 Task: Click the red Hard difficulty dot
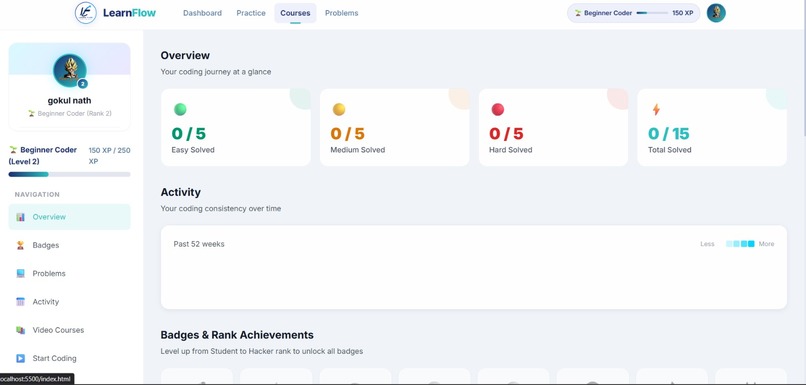pos(498,109)
